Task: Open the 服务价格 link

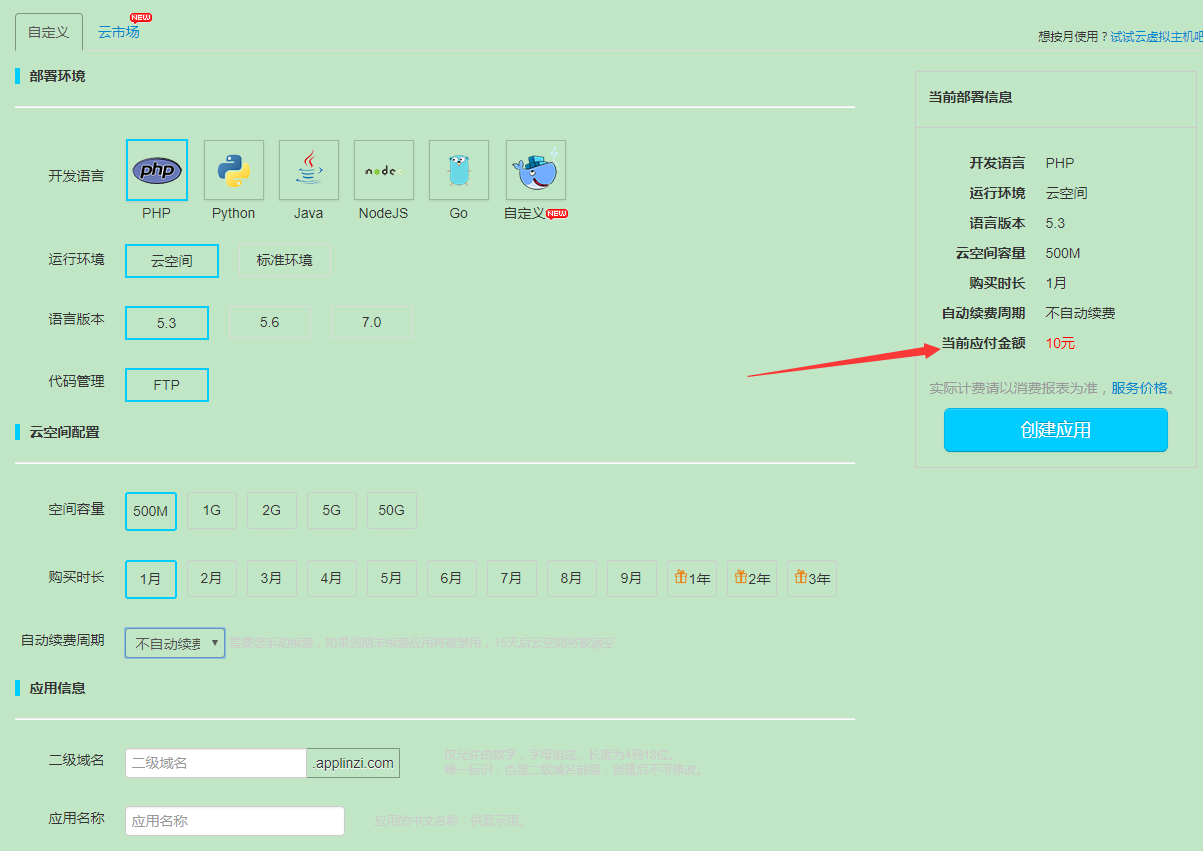Action: tap(1139, 388)
